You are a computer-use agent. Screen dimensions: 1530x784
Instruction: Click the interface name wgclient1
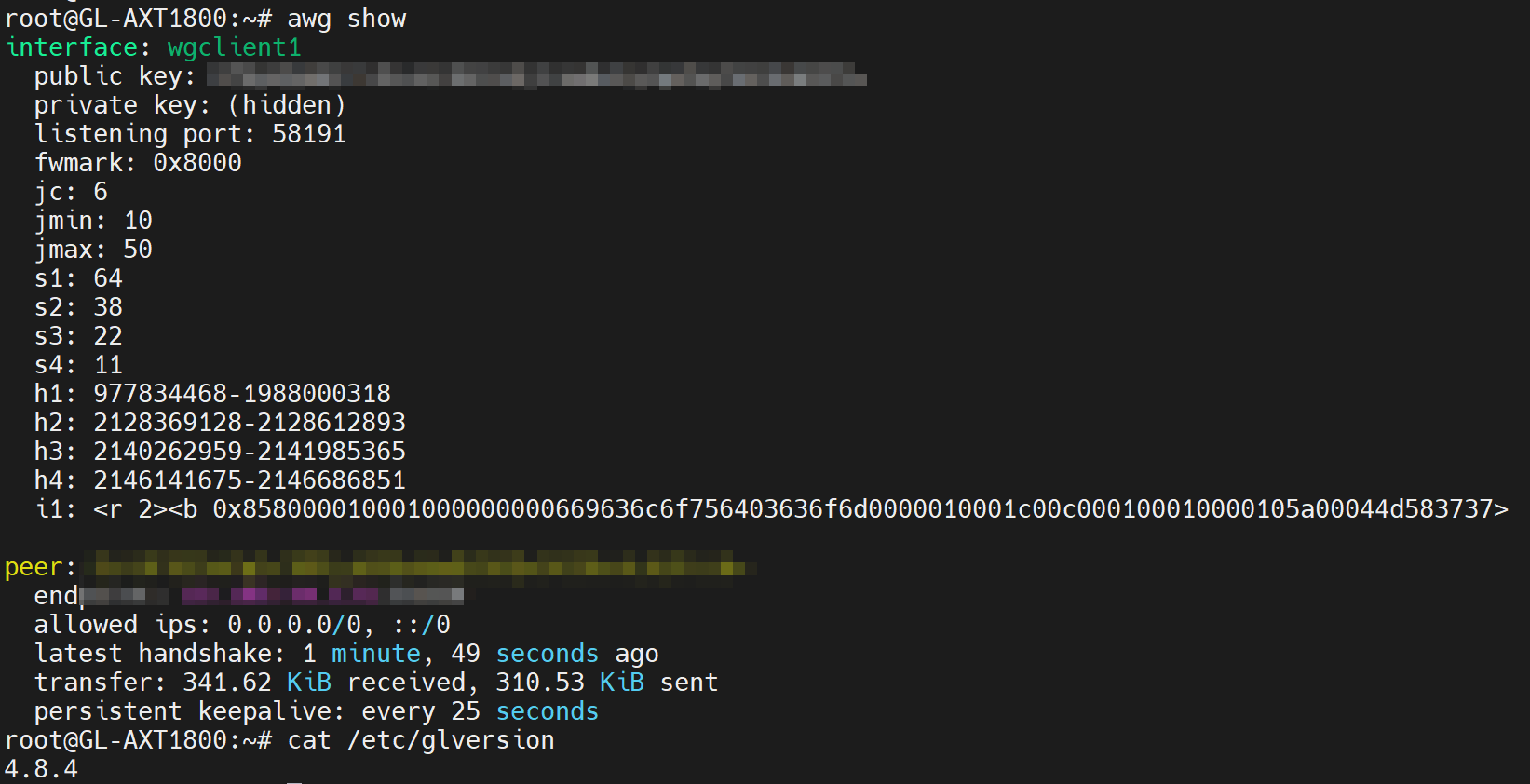point(234,47)
